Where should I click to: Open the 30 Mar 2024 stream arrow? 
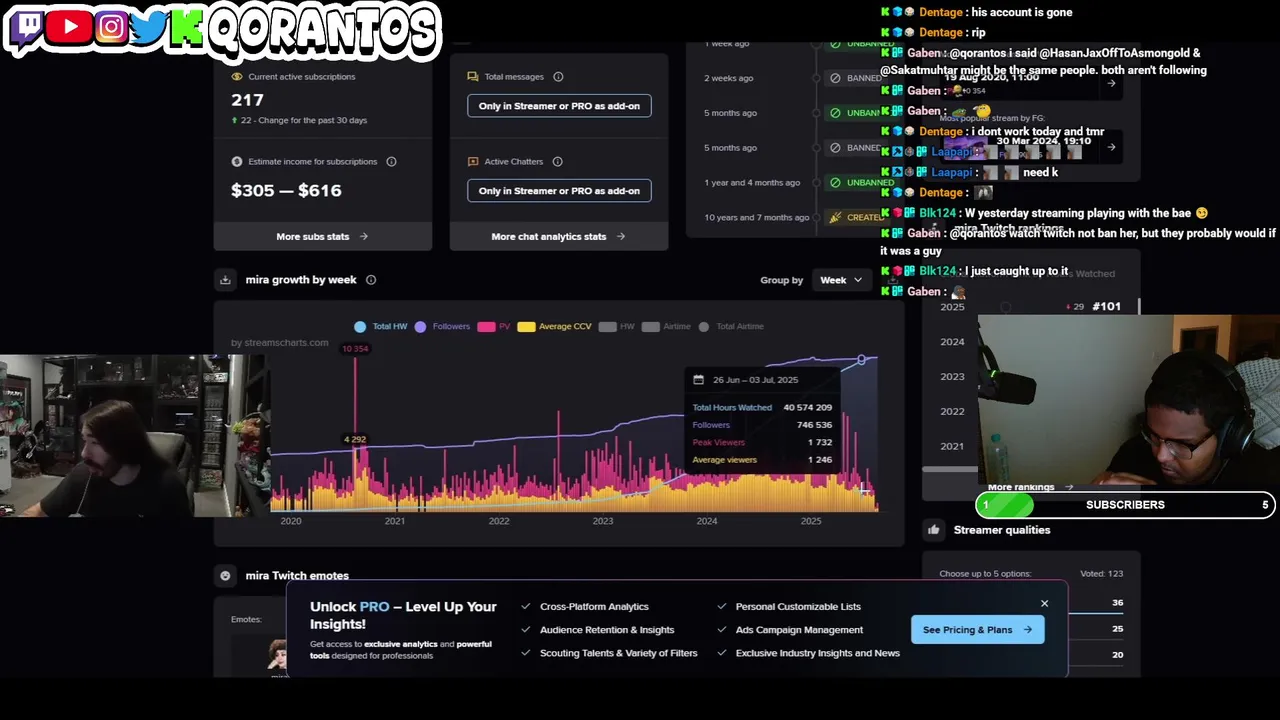click(1111, 147)
